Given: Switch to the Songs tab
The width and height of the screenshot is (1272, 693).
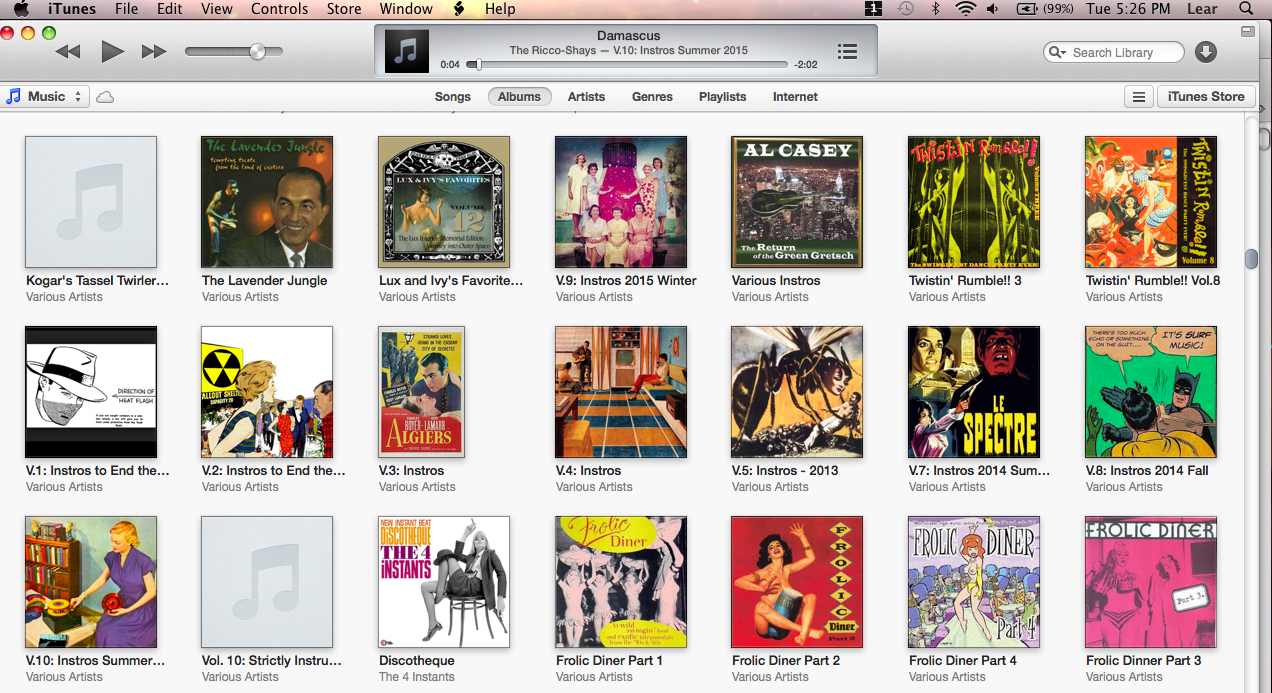Looking at the screenshot, I should tap(452, 97).
